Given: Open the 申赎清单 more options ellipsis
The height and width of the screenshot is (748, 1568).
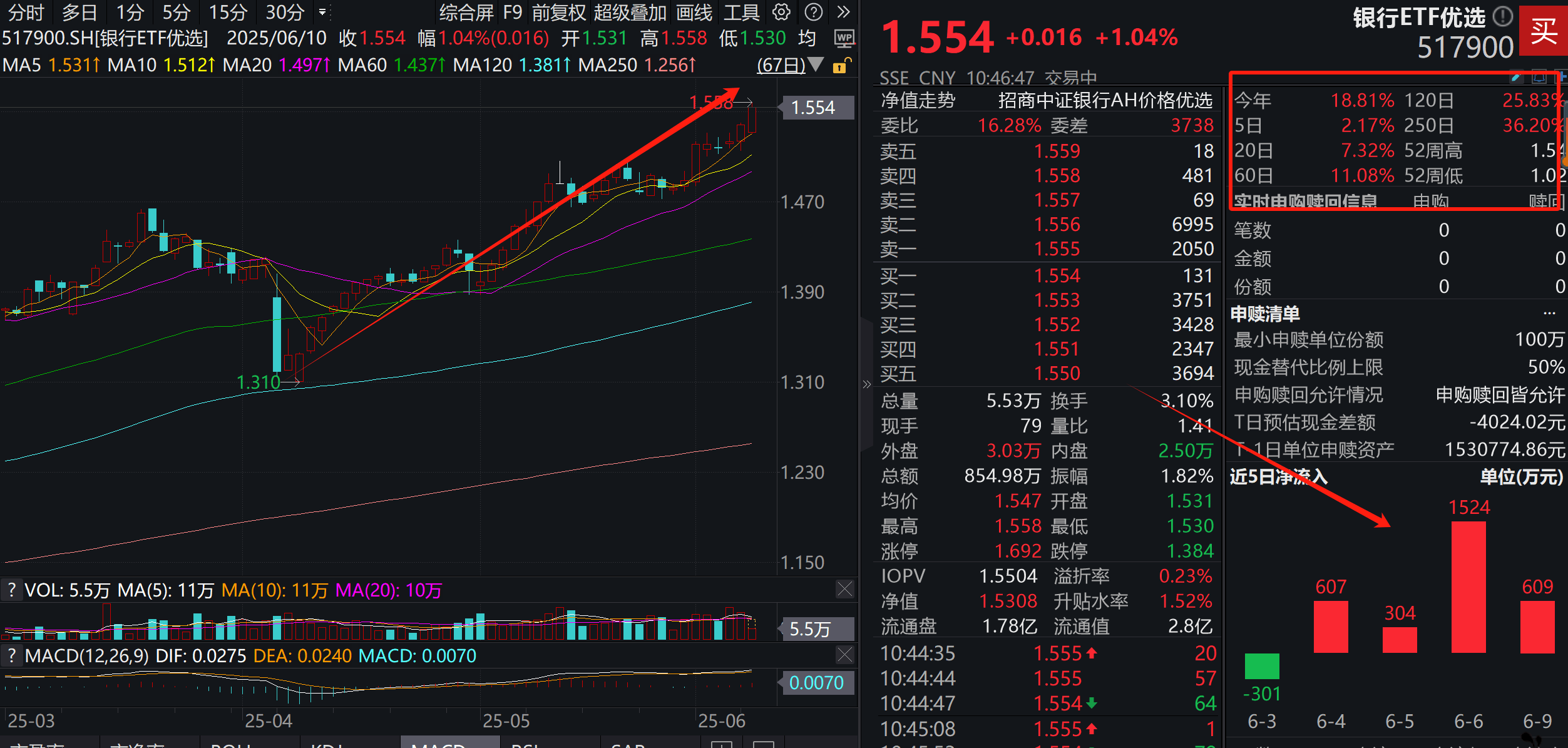Looking at the screenshot, I should point(1549,313).
